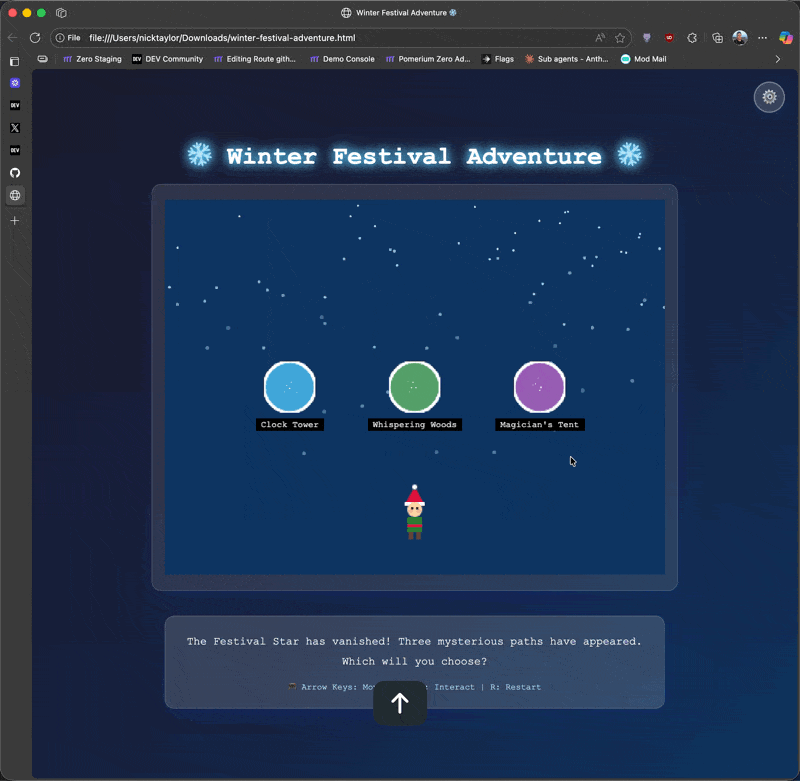This screenshot has height=781, width=800.
Task: Select the Winter Festival Adventure tab
Action: point(400,13)
